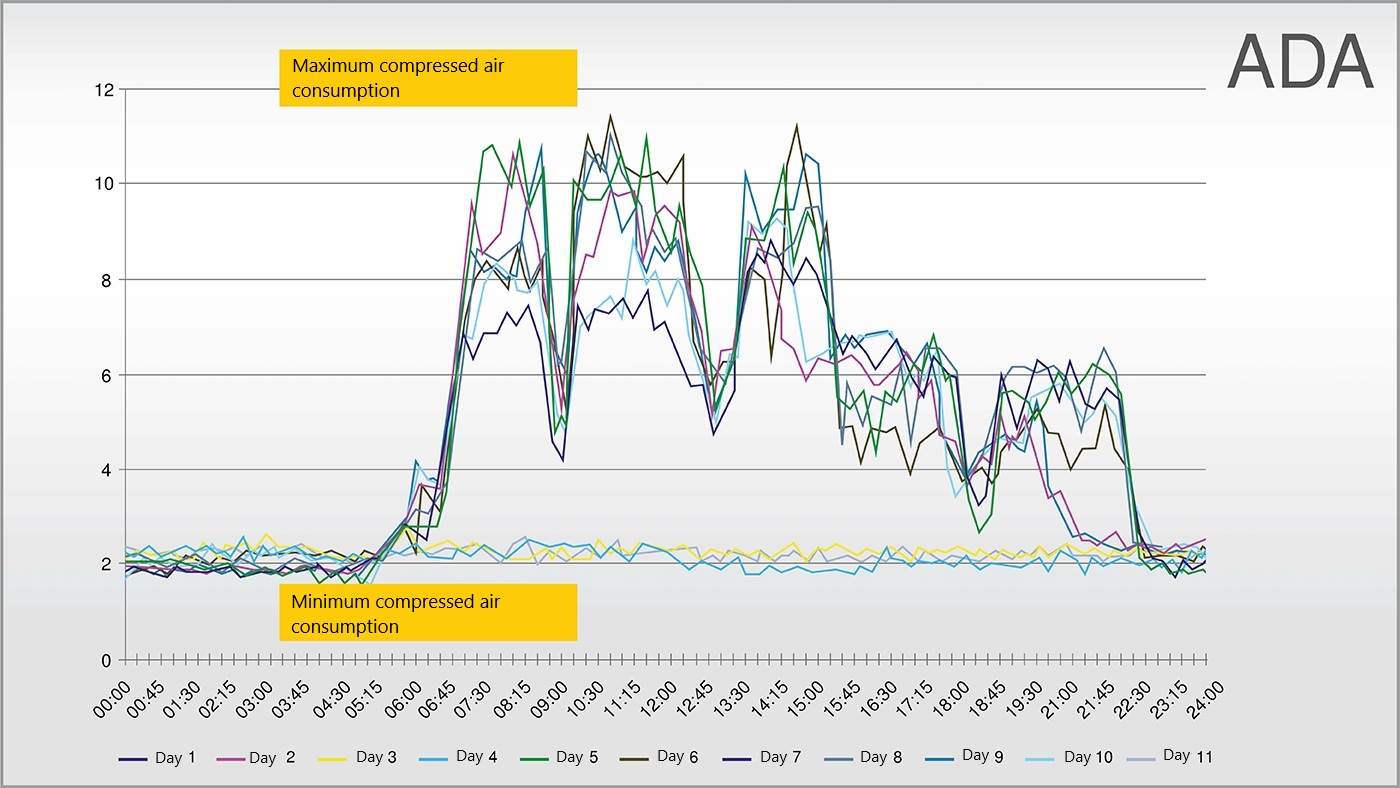Click the 0 value on vertical axis

(106, 660)
